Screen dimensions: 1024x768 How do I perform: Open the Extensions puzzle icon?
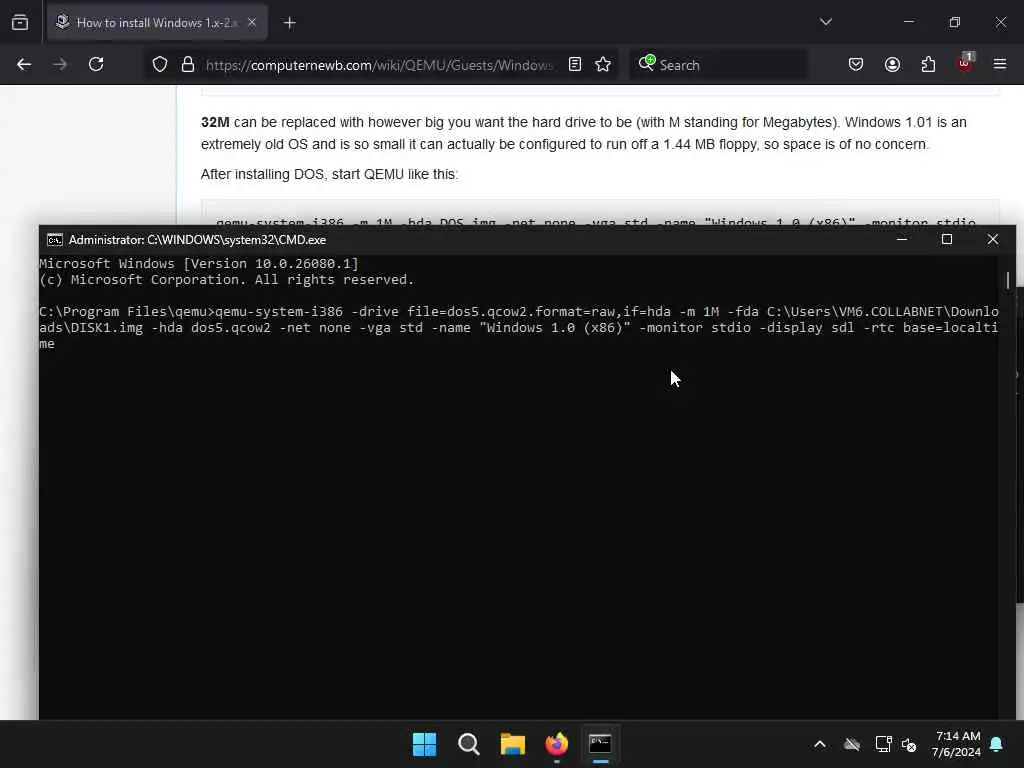coord(928,65)
